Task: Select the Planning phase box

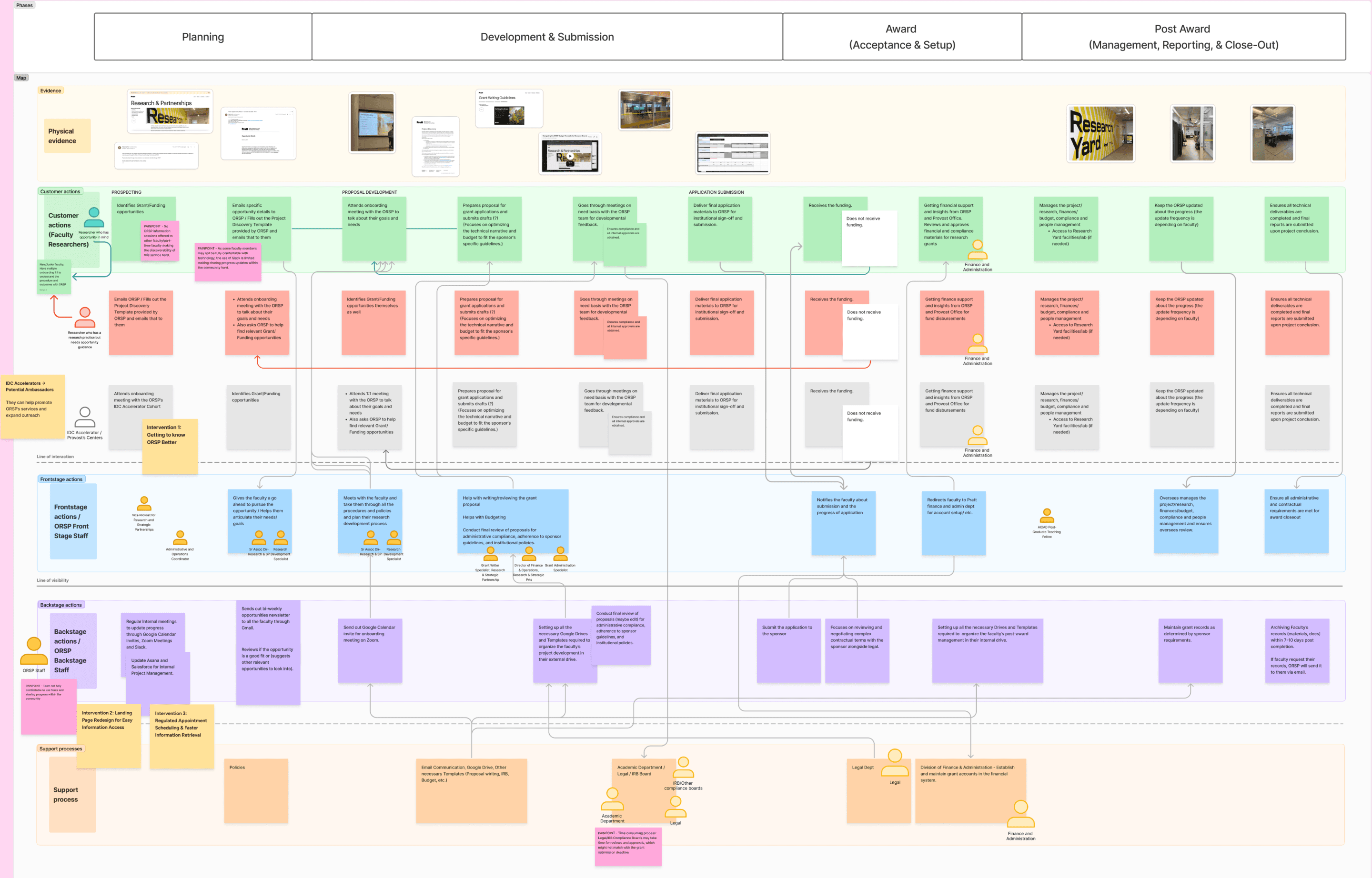Action: click(202, 37)
